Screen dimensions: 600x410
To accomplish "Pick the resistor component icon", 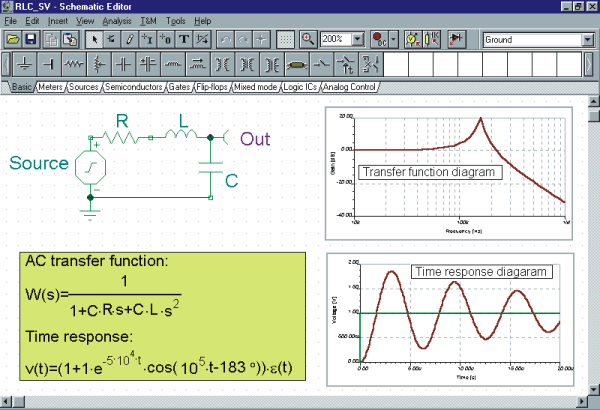I will click(72, 66).
